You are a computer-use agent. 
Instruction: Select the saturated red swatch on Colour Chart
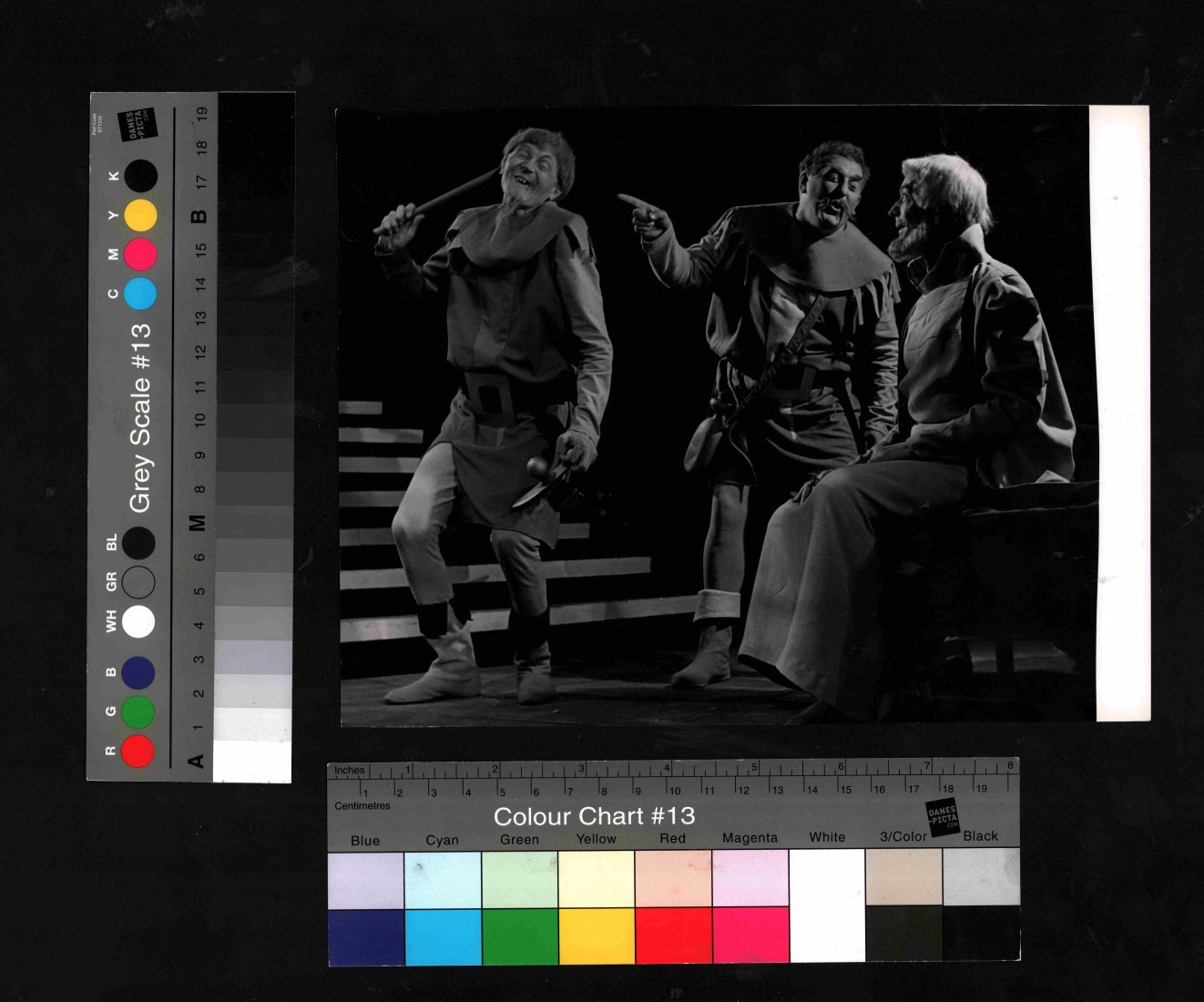point(673,936)
